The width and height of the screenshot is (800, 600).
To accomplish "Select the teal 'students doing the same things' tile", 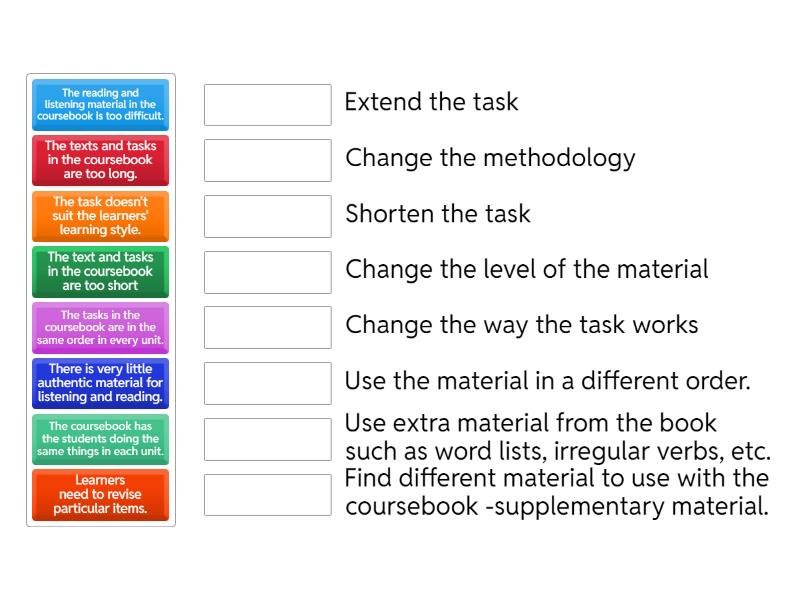I will point(101,439).
